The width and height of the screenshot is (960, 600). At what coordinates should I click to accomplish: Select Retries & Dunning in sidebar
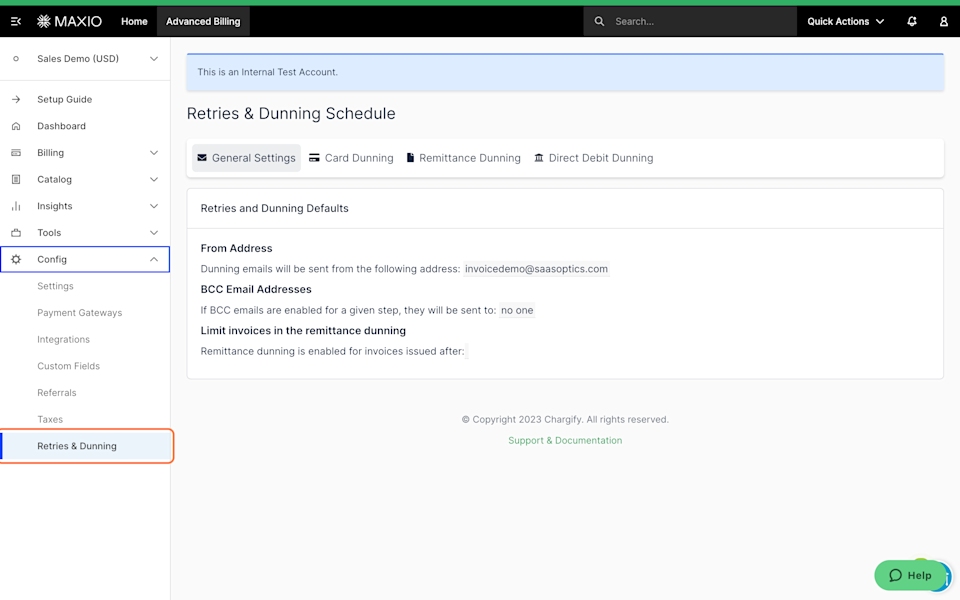pyautogui.click(x=86, y=446)
